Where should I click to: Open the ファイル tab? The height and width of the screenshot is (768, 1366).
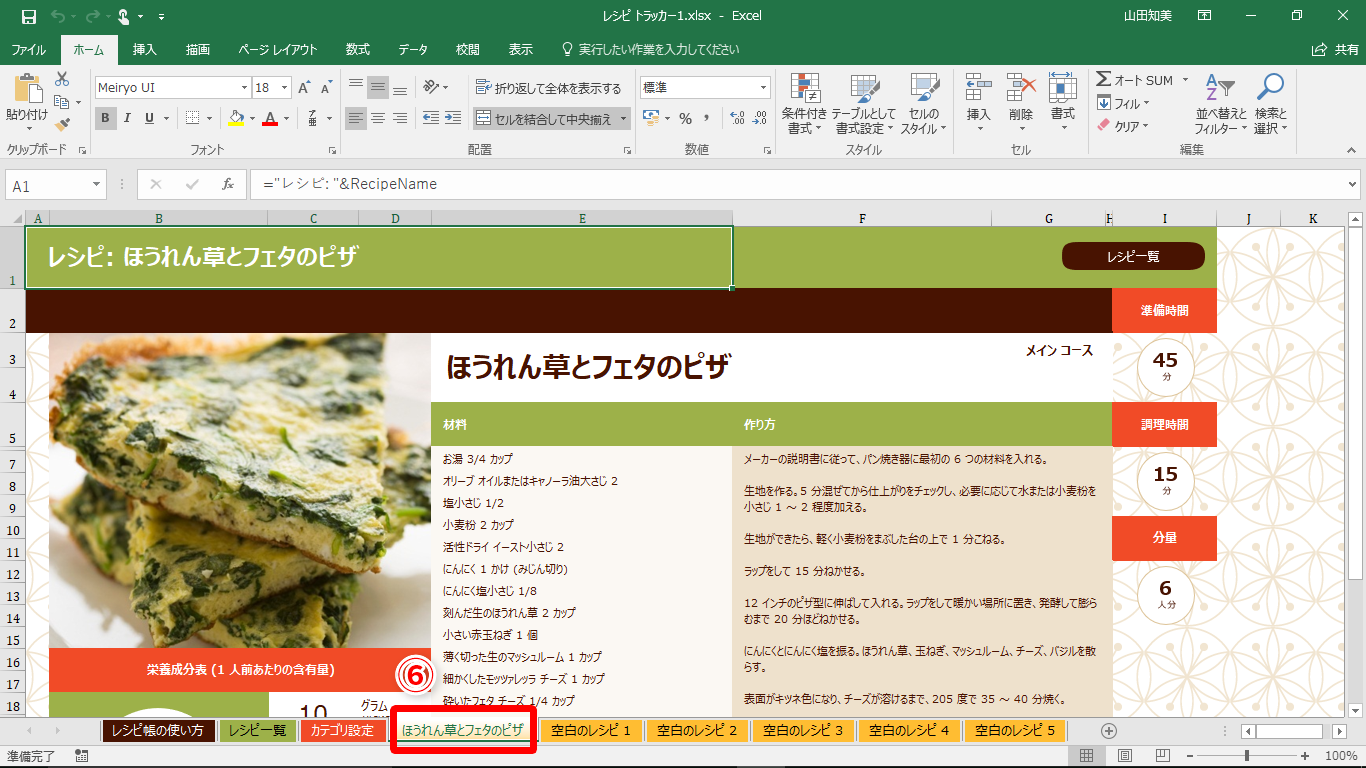[28, 49]
